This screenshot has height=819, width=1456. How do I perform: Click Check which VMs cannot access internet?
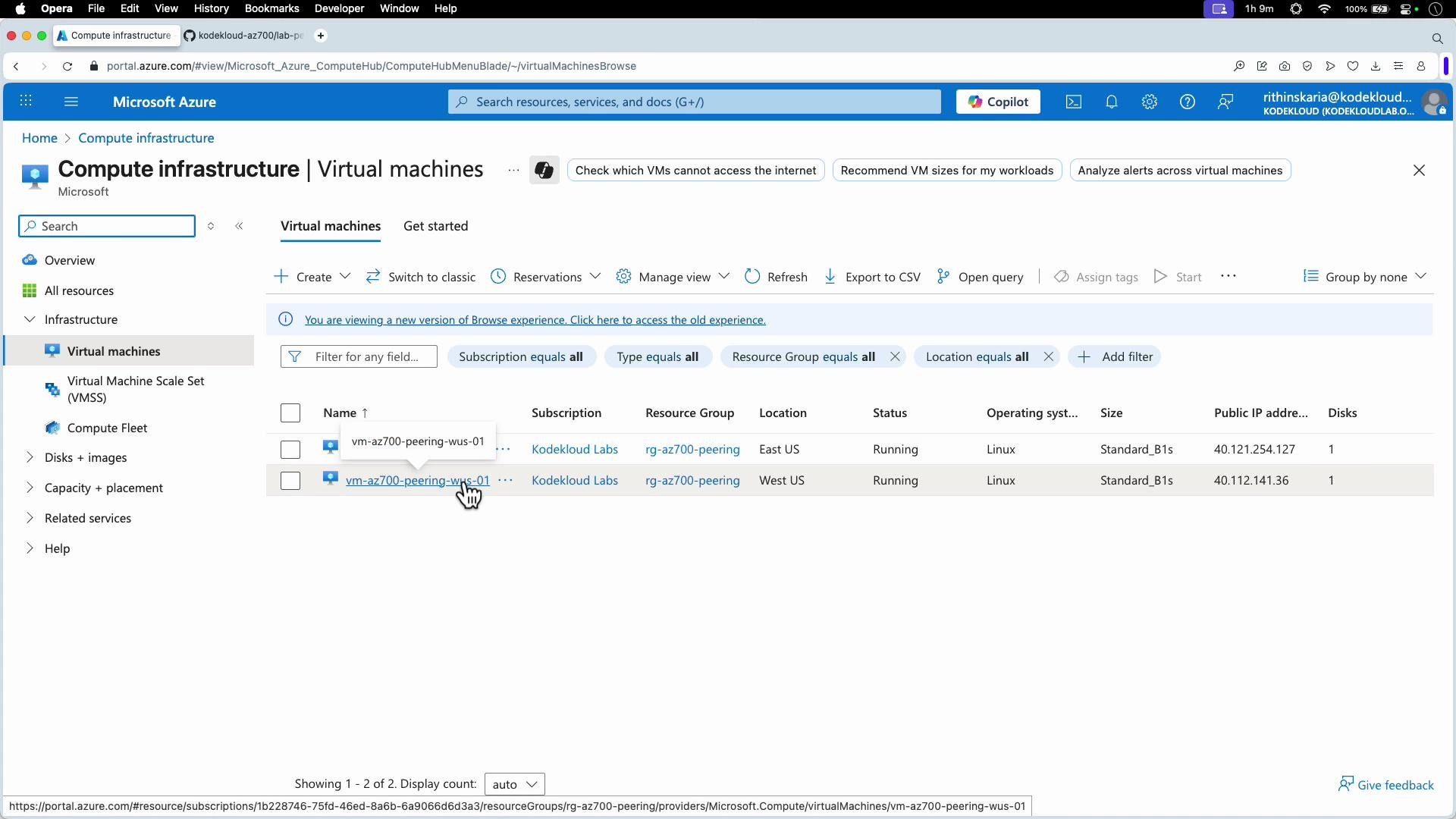click(x=695, y=171)
